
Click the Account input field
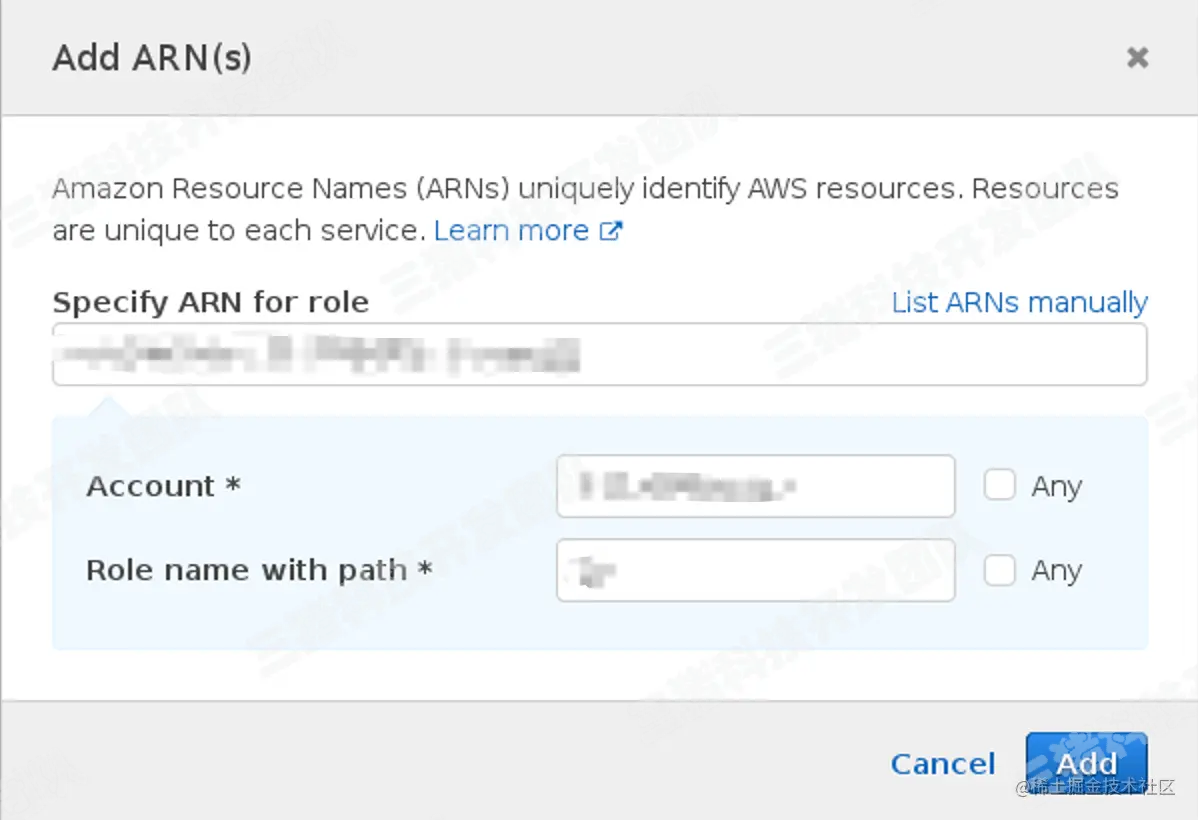coord(755,487)
